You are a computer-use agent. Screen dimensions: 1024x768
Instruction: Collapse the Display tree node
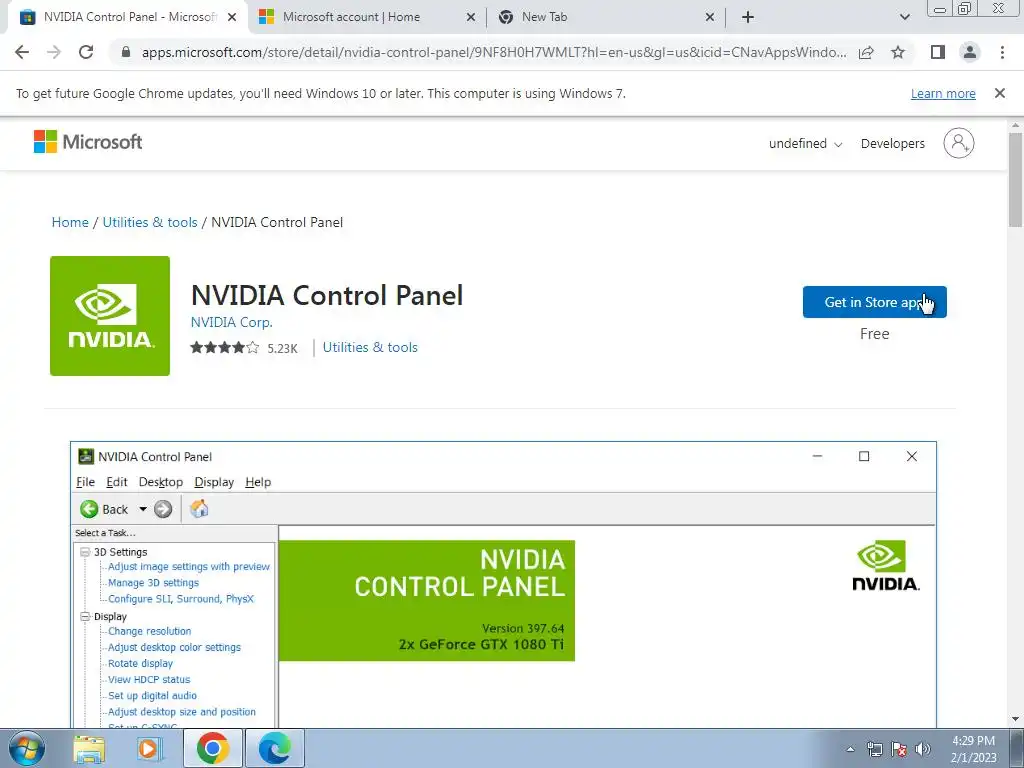pyautogui.click(x=85, y=616)
